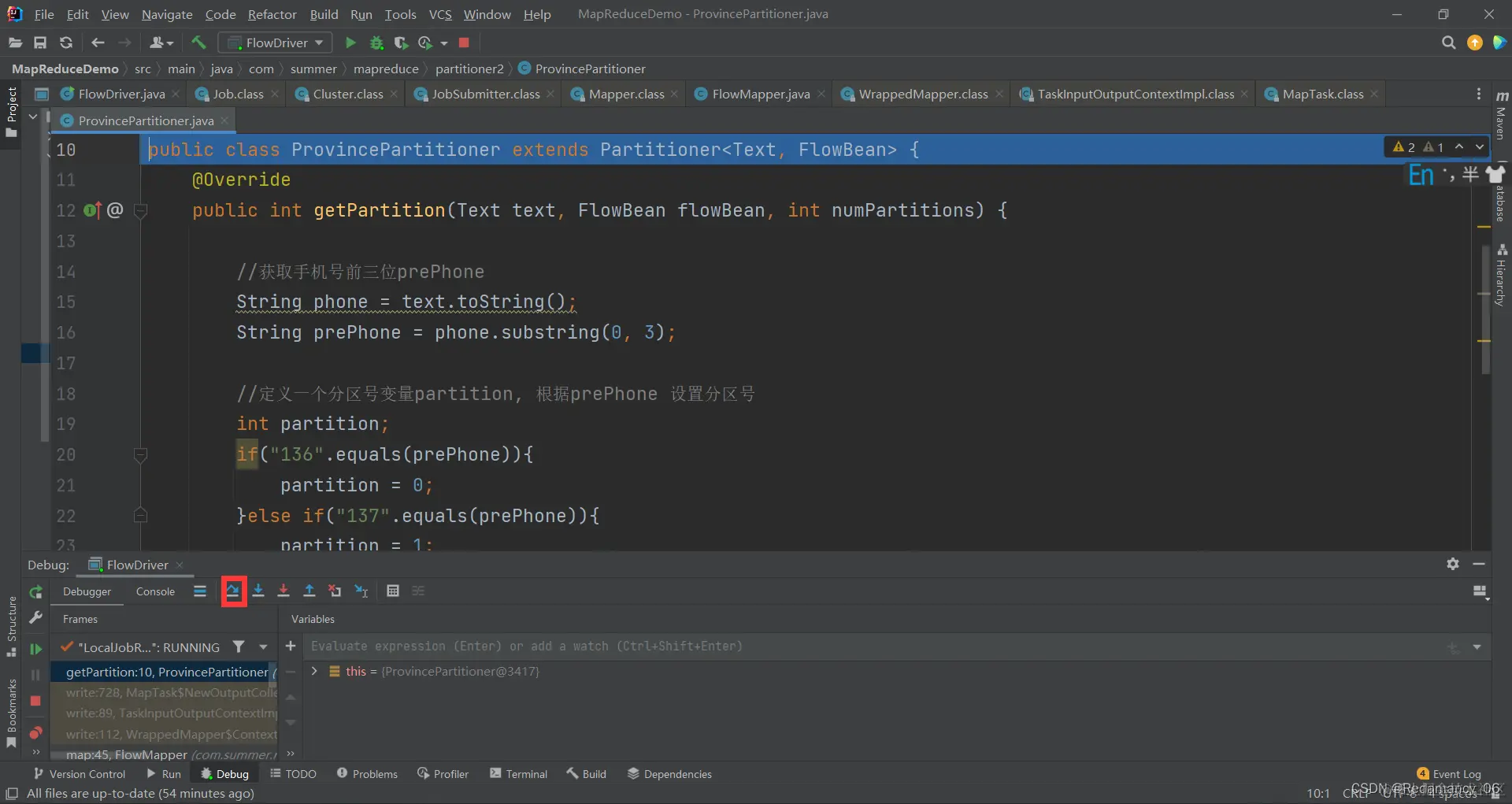1512x804 pixels.
Task: Open the View Breakpoints icon
Action: (x=35, y=732)
